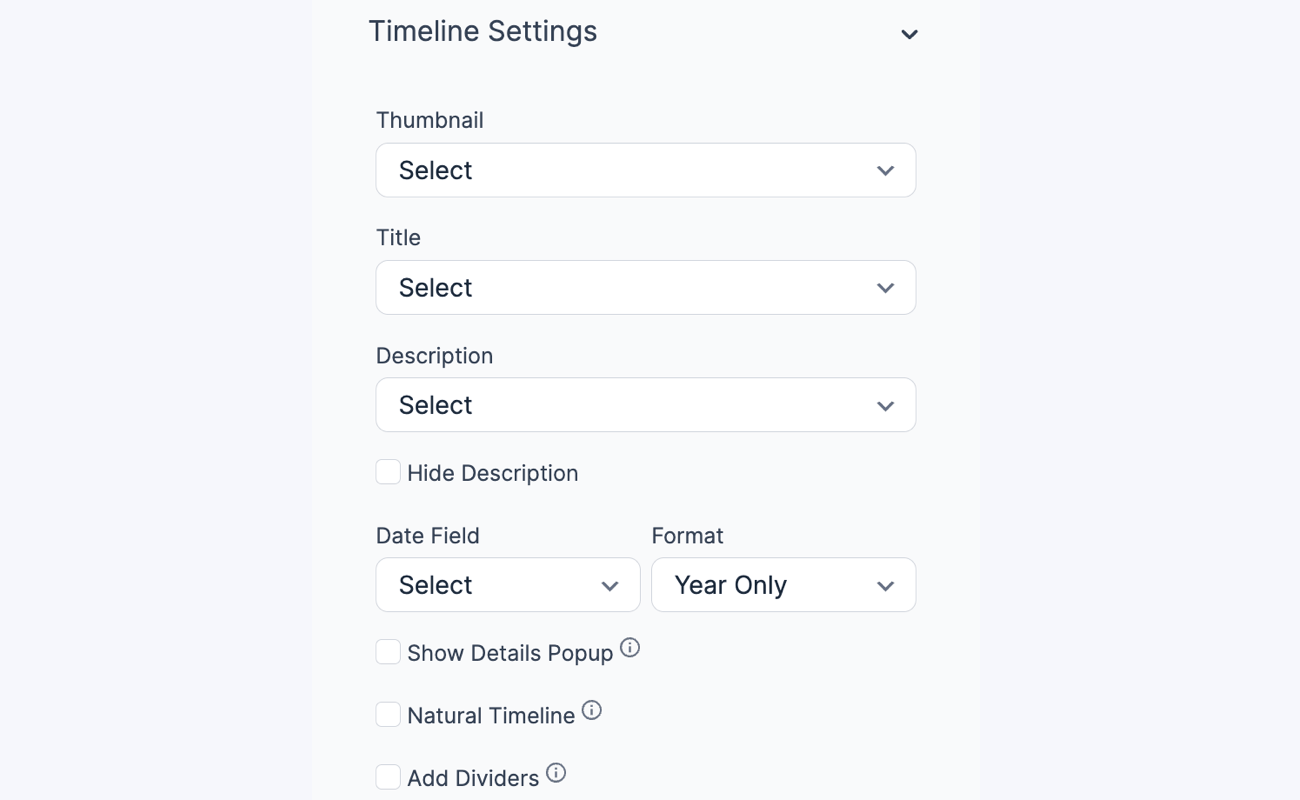Click the chevron on the Format dropdown
The width and height of the screenshot is (1300, 800).
(x=884, y=585)
